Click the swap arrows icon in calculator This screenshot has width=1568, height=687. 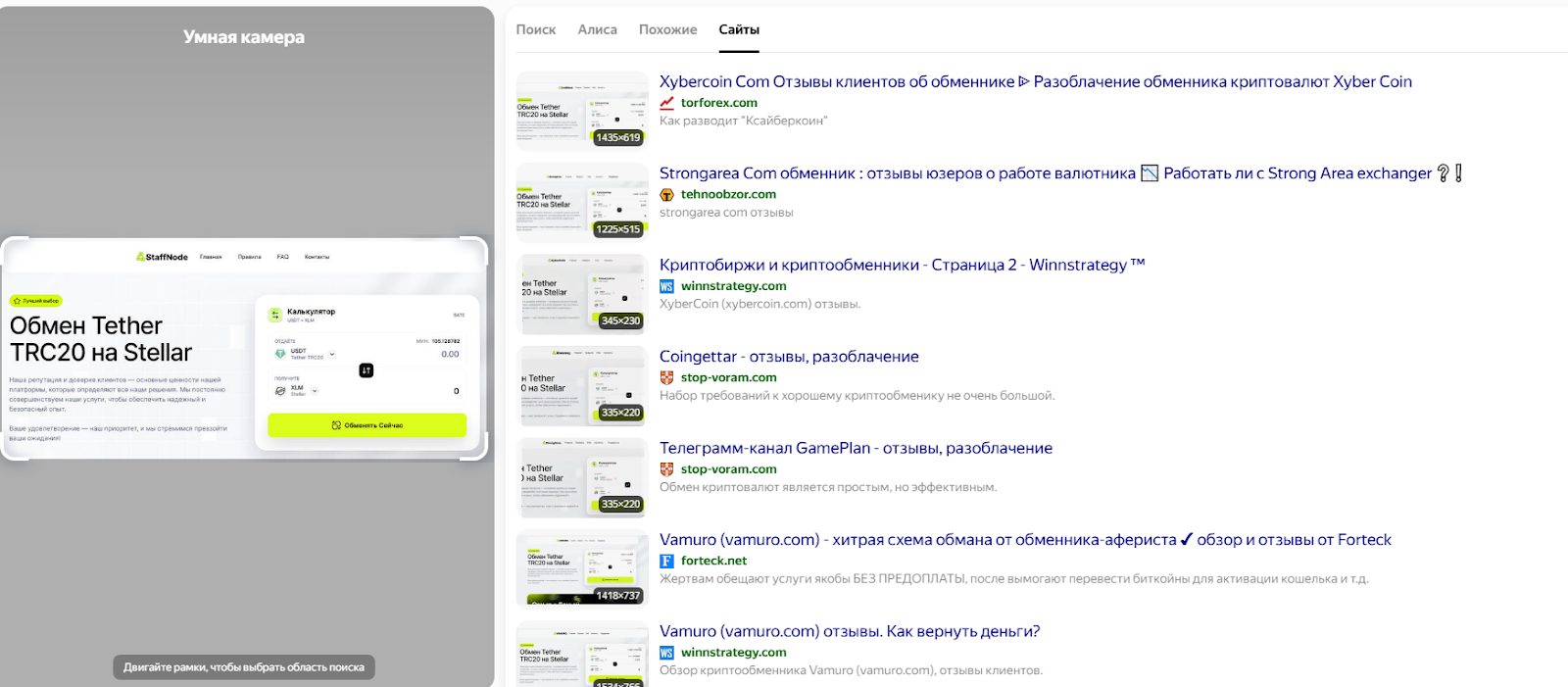(366, 370)
